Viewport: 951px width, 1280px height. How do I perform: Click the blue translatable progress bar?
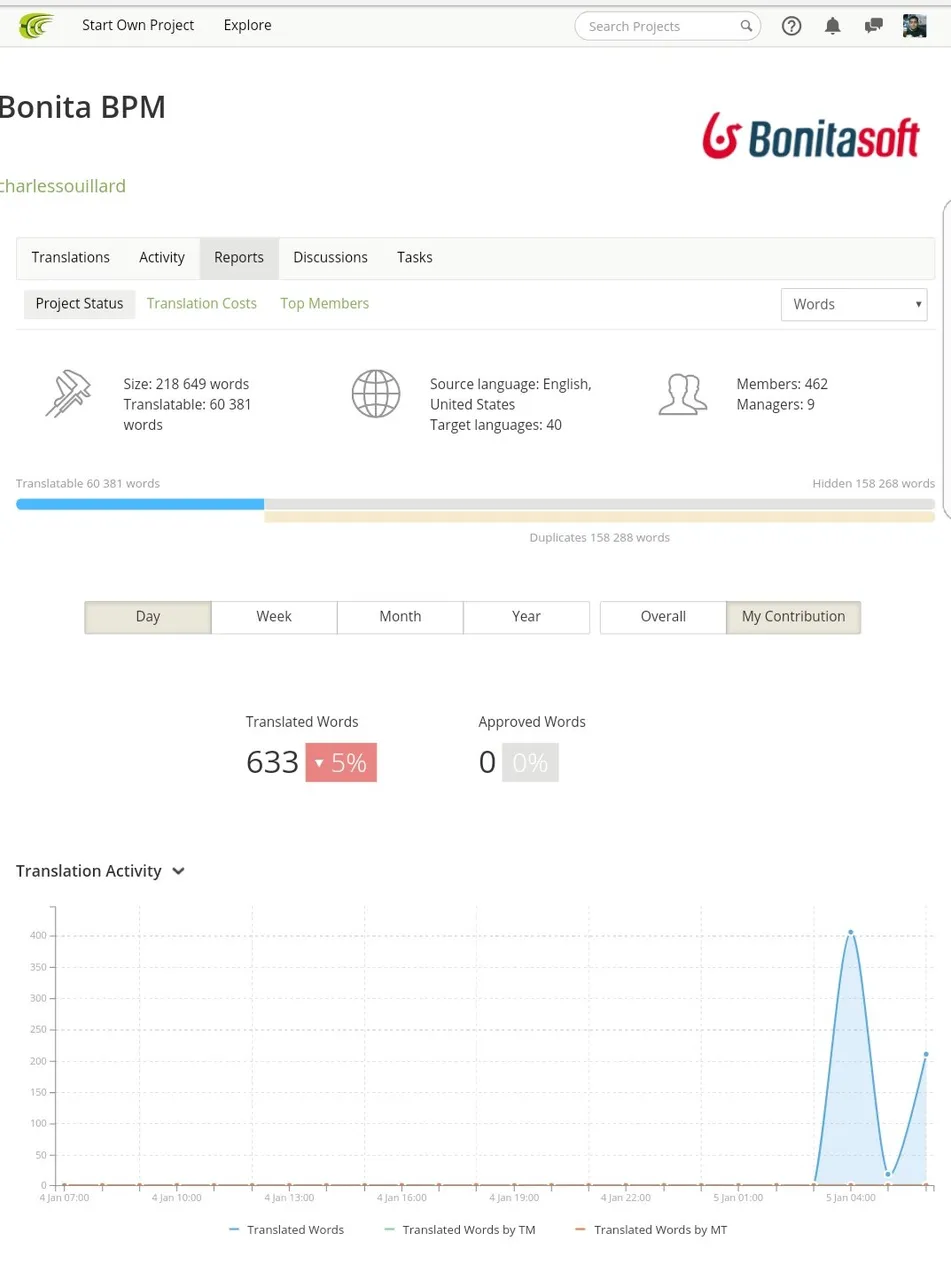click(x=140, y=504)
